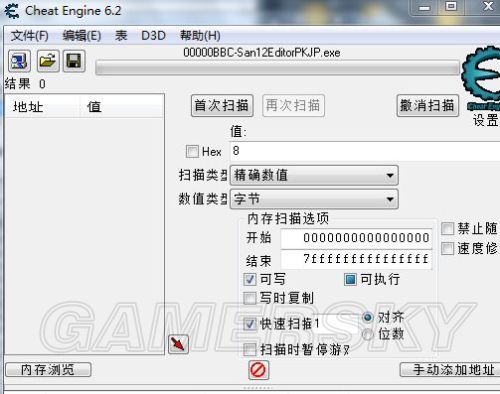Open the D3D menu

153,35
